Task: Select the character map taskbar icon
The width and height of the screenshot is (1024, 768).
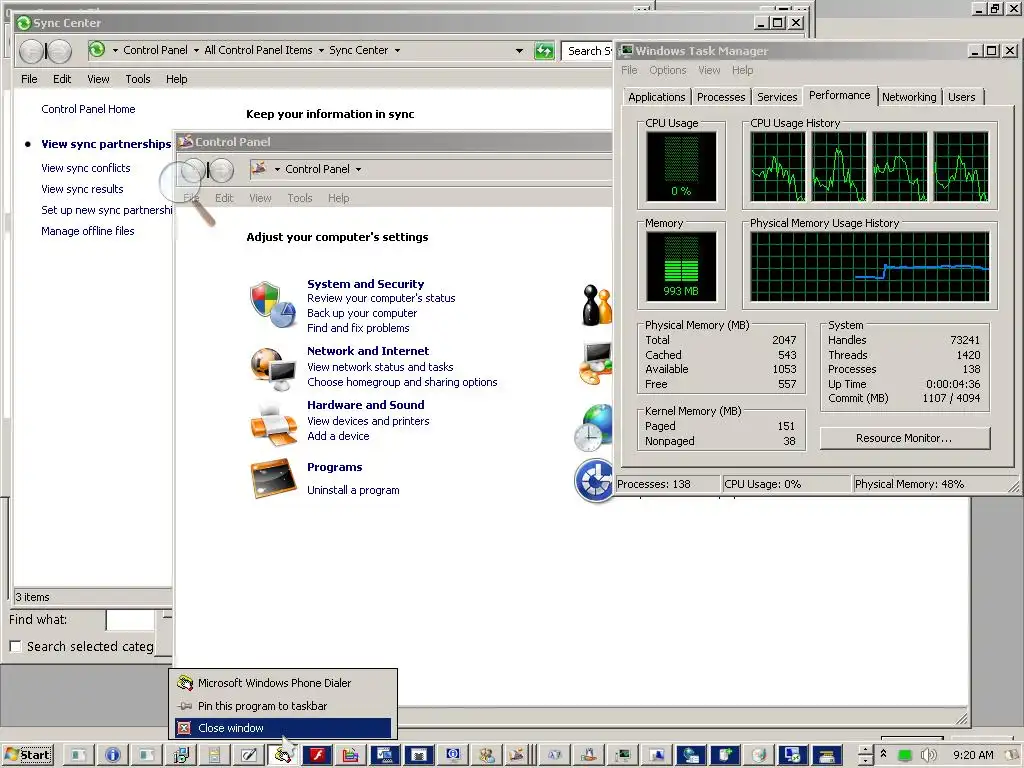Action: (555, 755)
